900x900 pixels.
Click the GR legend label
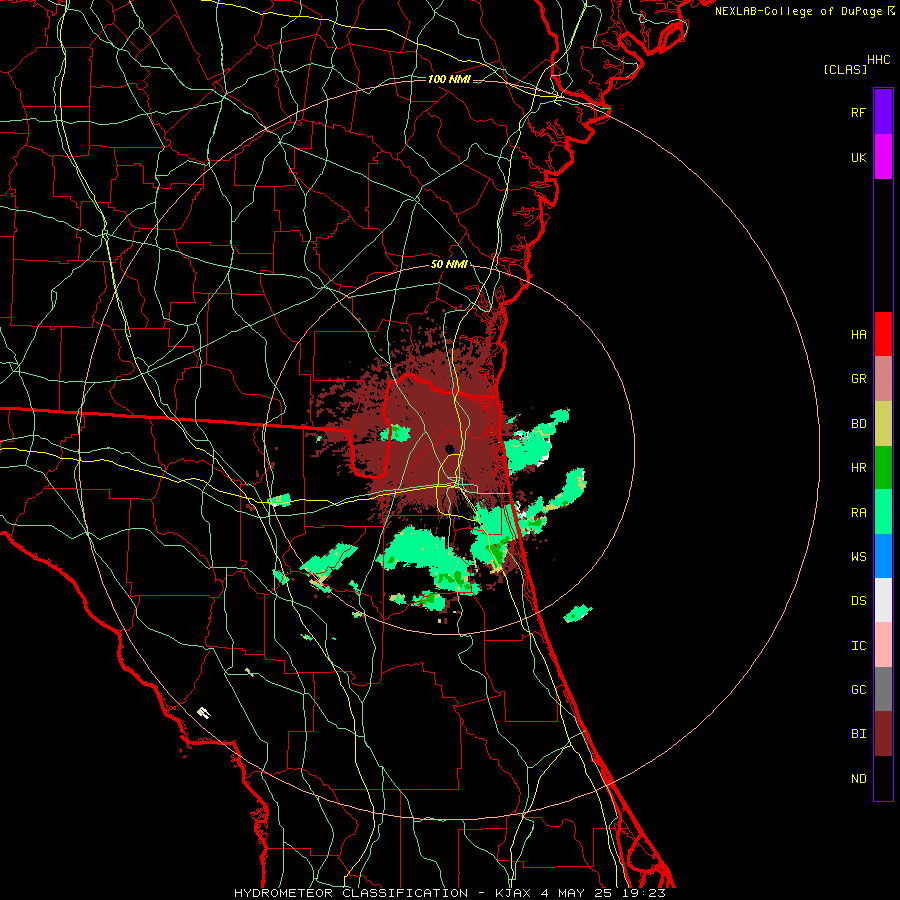(858, 379)
